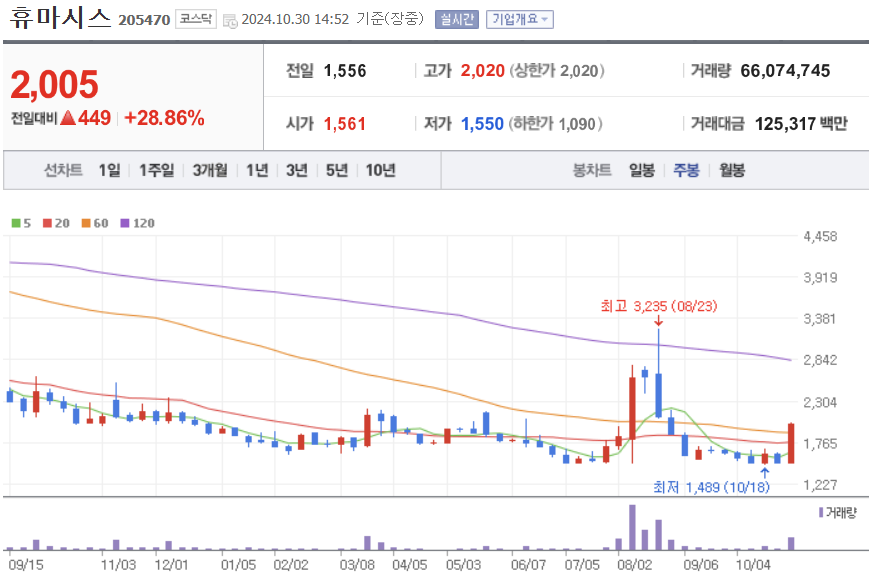The width and height of the screenshot is (869, 580).
Task: Click the calendar clock icon beside date
Action: (x=229, y=21)
